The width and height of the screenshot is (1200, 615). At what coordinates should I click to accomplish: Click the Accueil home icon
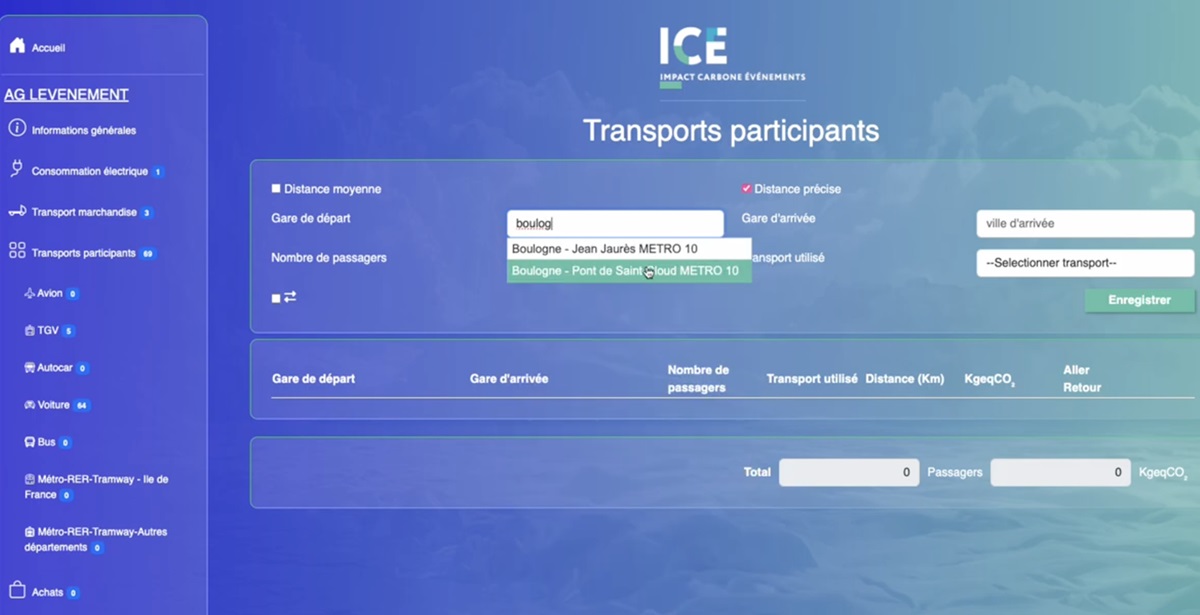(17, 46)
